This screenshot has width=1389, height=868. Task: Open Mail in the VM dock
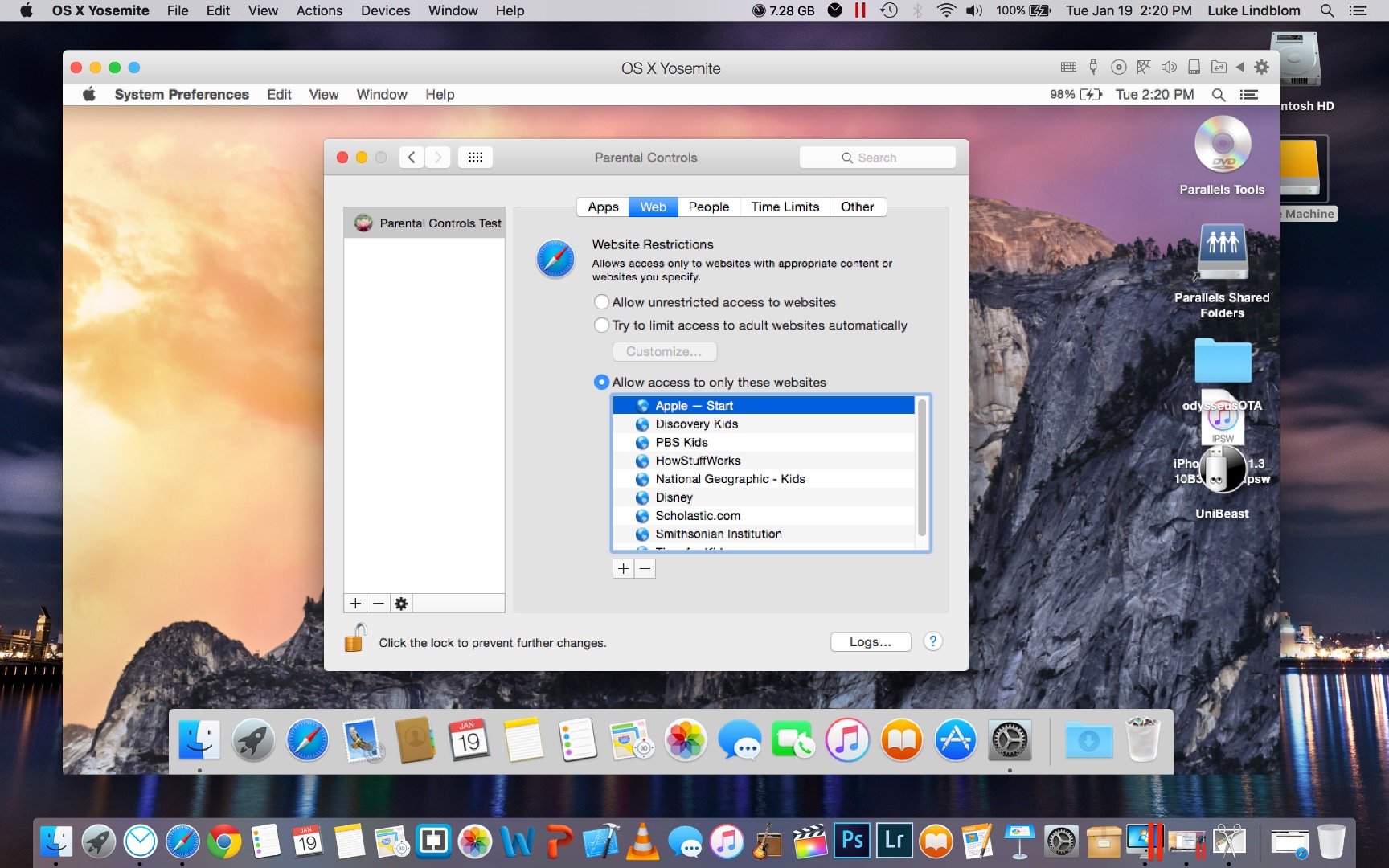361,740
